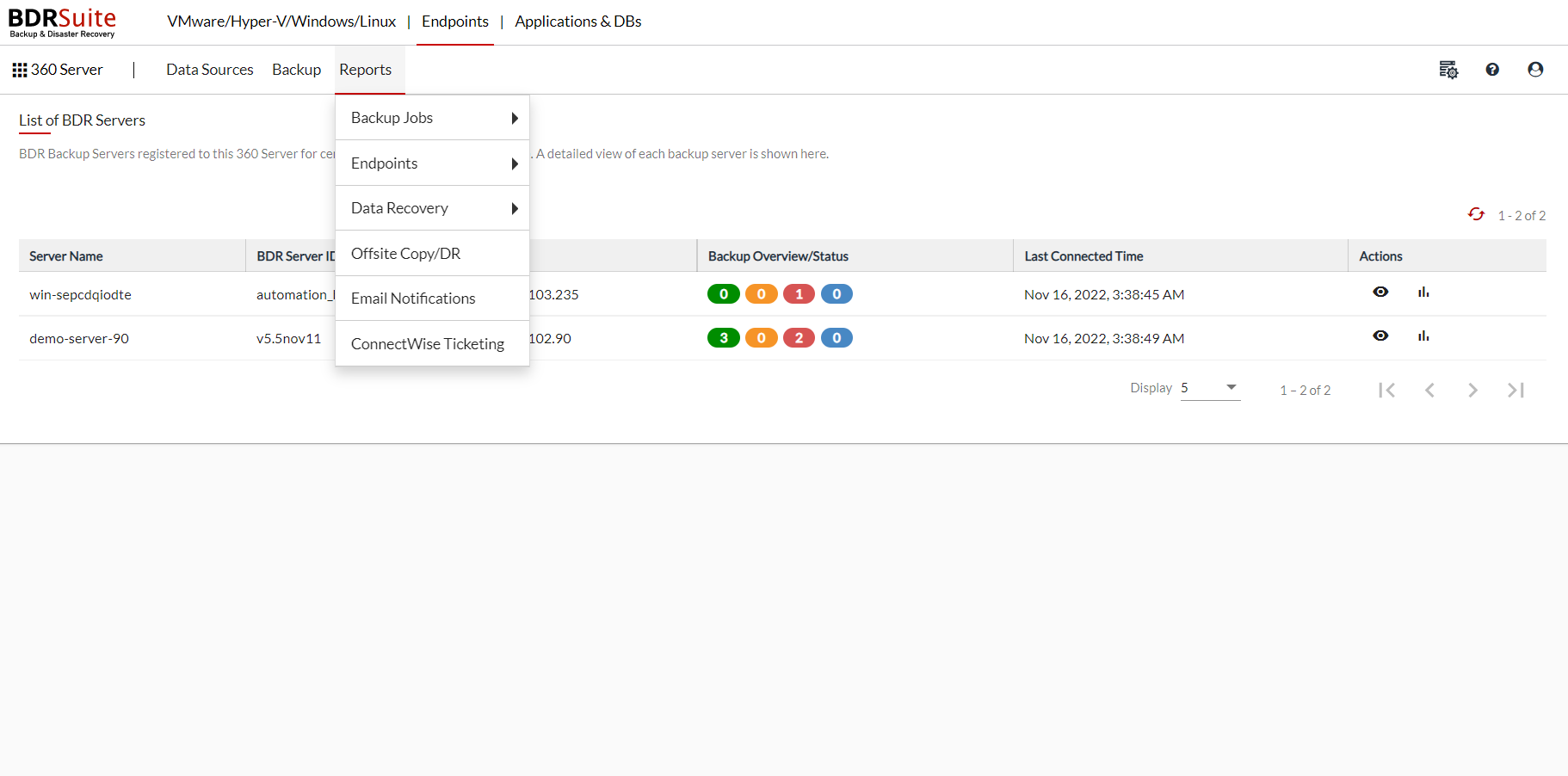Viewport: 1568px width, 776px height.
Task: Click server name demo-server-90
Action: coord(79,338)
